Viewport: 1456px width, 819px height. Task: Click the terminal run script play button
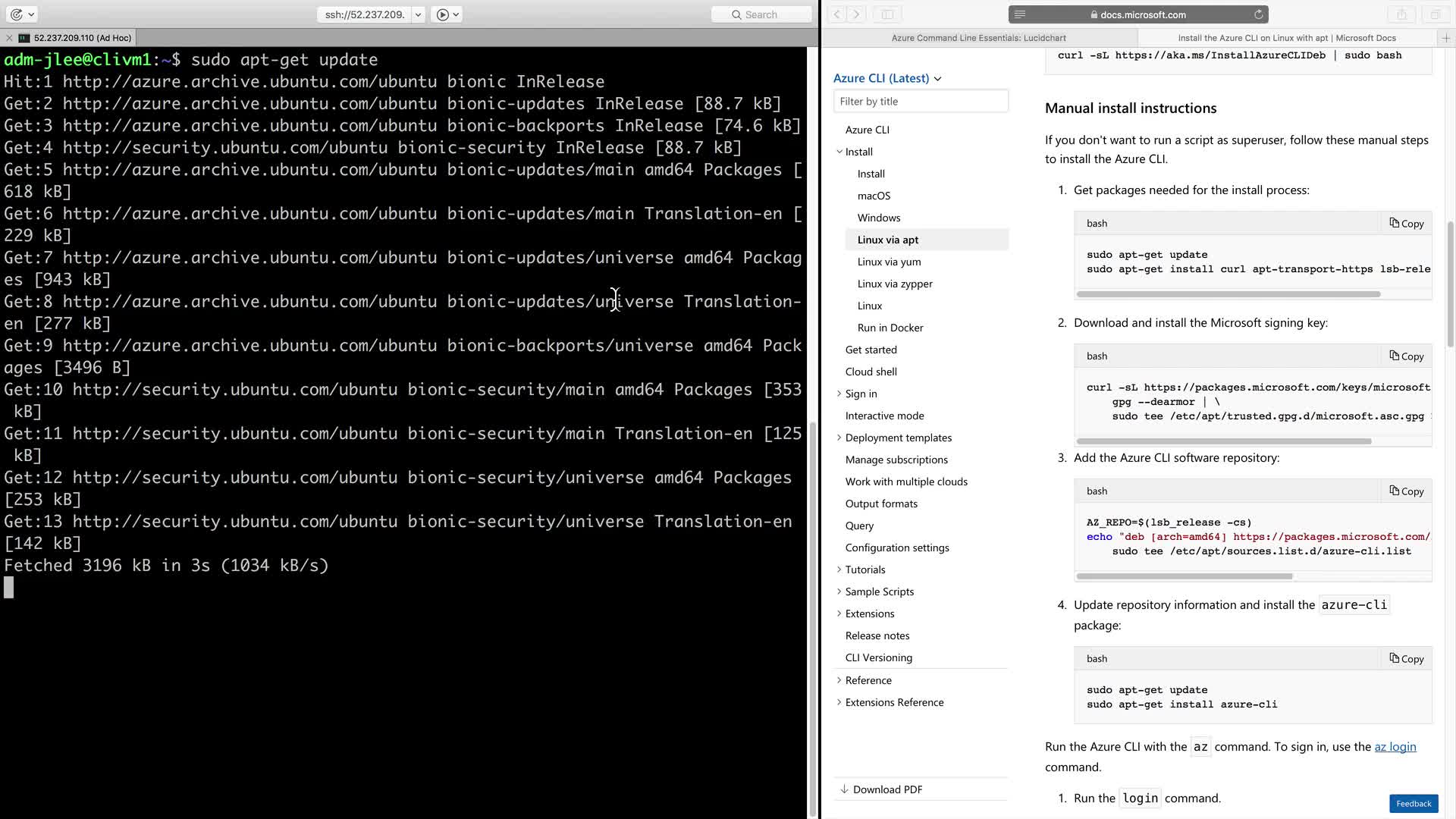[443, 14]
